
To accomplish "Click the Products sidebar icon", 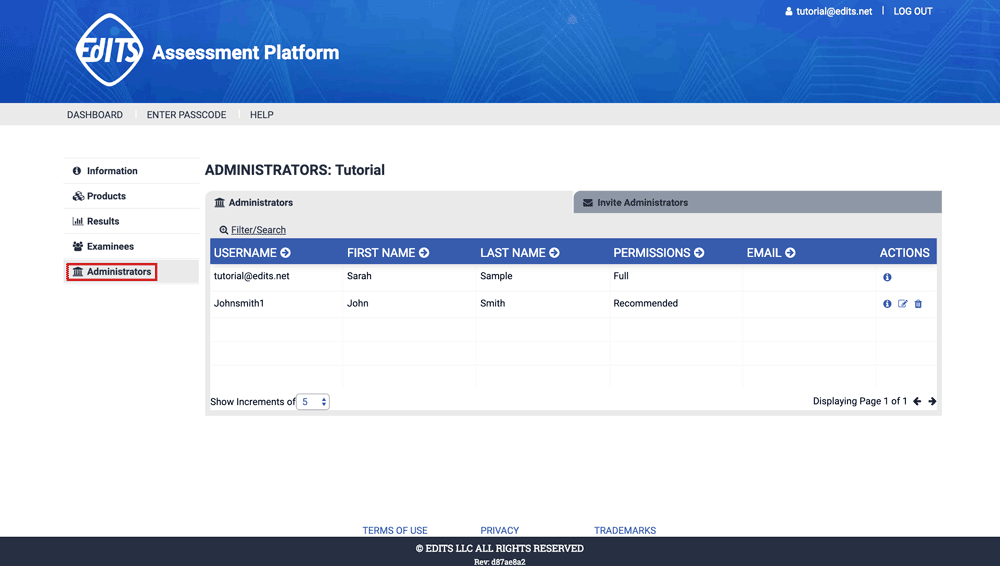I will (78, 196).
